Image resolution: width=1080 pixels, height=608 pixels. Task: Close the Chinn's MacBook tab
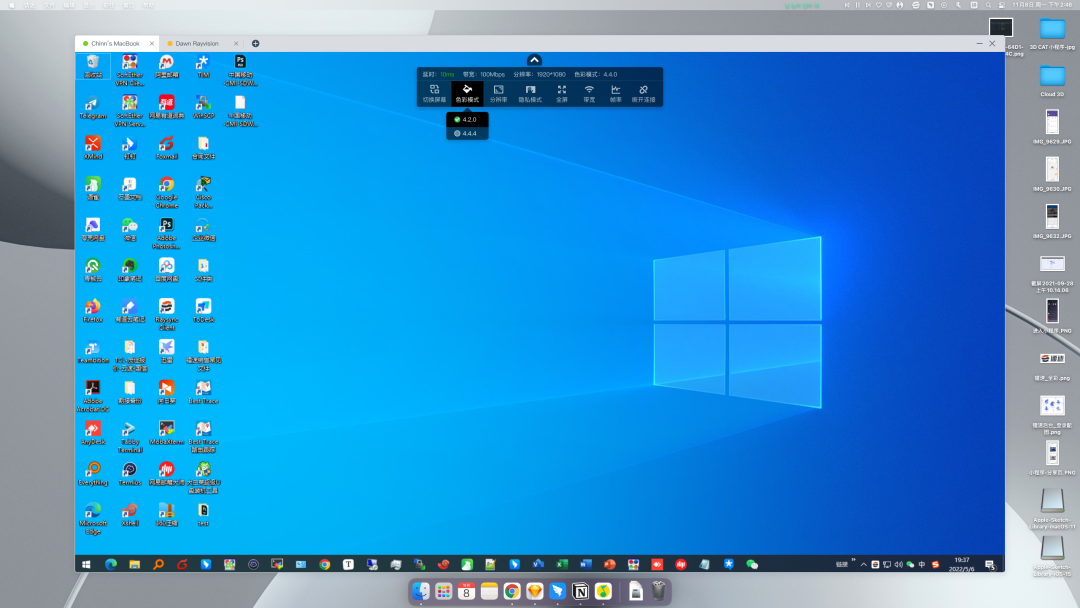152,43
